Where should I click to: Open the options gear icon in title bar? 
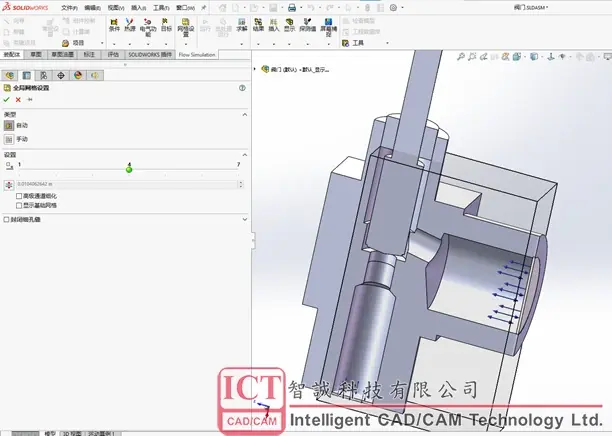click(393, 7)
